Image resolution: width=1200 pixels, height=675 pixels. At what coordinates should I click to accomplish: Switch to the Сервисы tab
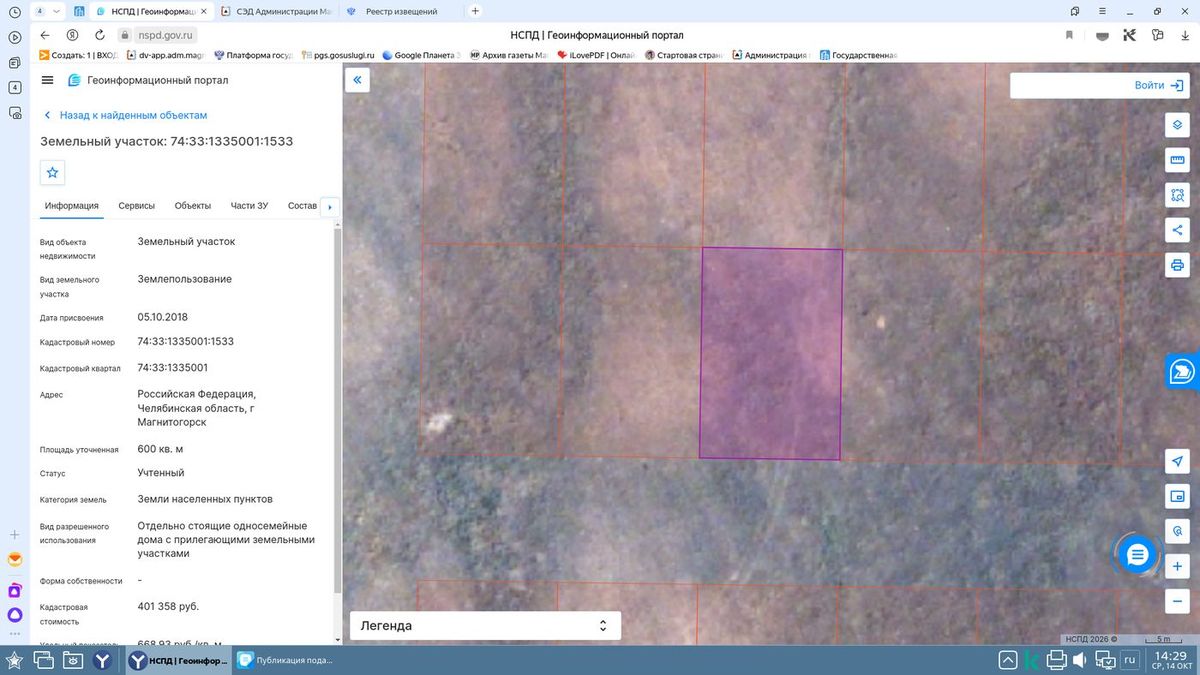point(136,206)
